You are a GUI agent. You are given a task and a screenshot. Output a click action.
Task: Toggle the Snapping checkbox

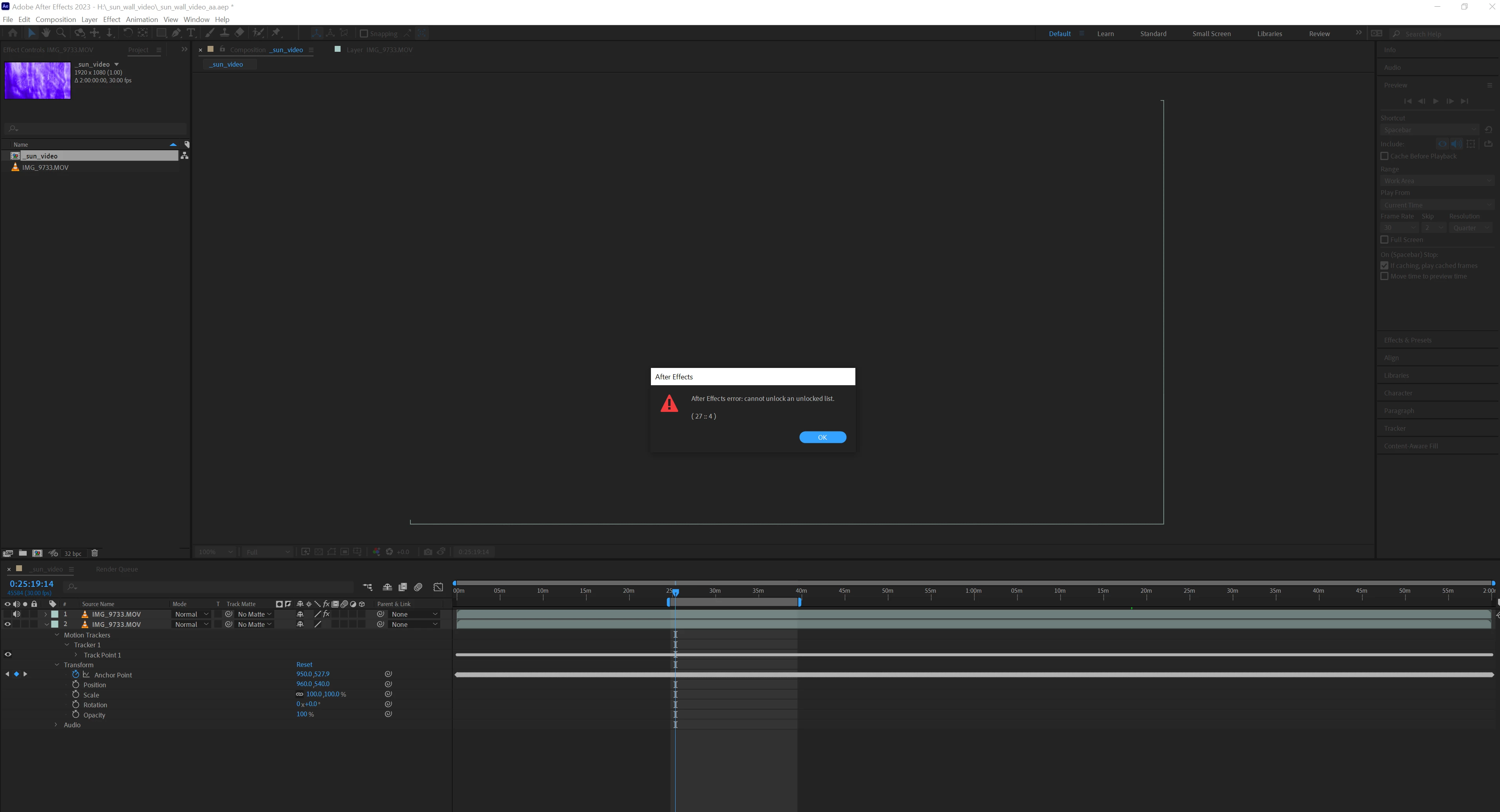364,34
